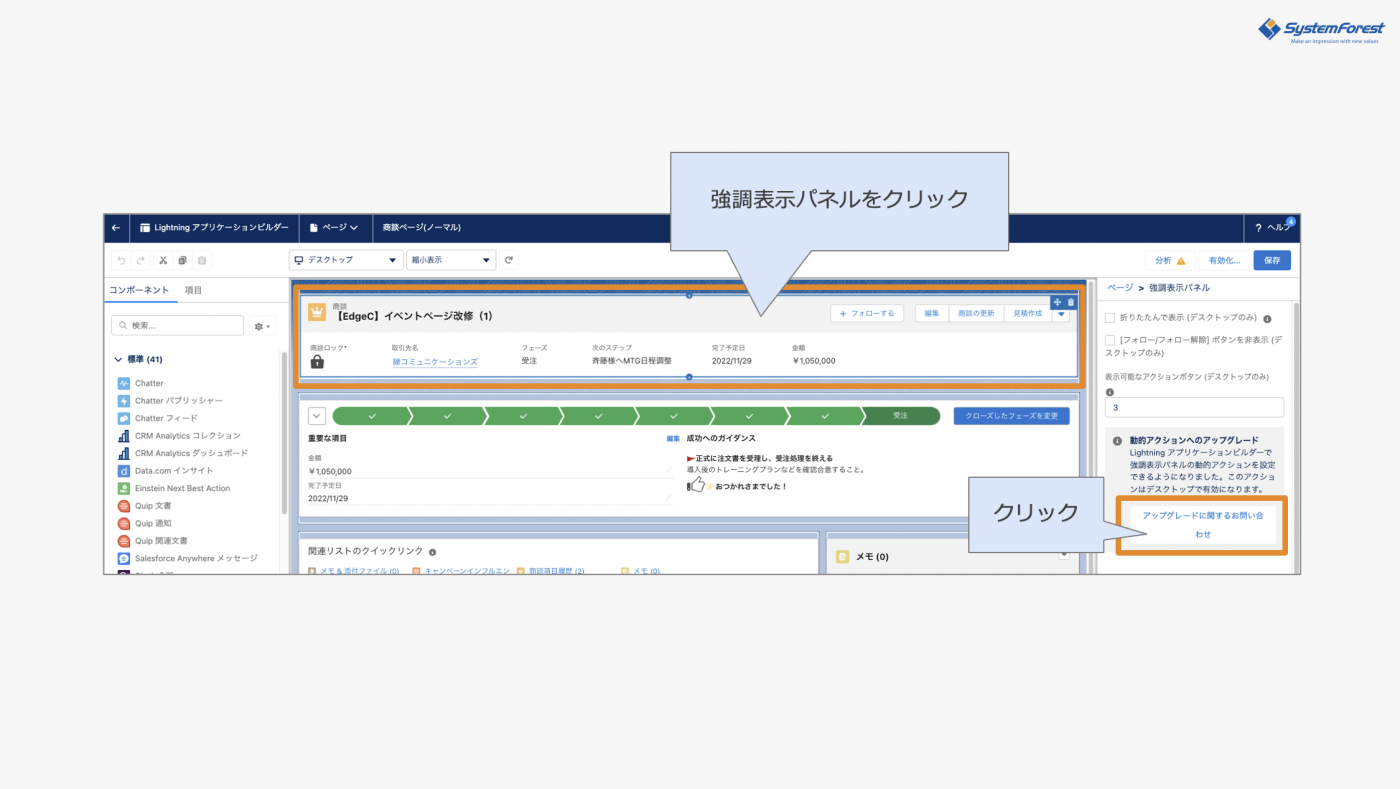Check the フォロー/フォロー解除 ボタンを非表示 checkbox
This screenshot has width=1400, height=789.
(x=1110, y=340)
